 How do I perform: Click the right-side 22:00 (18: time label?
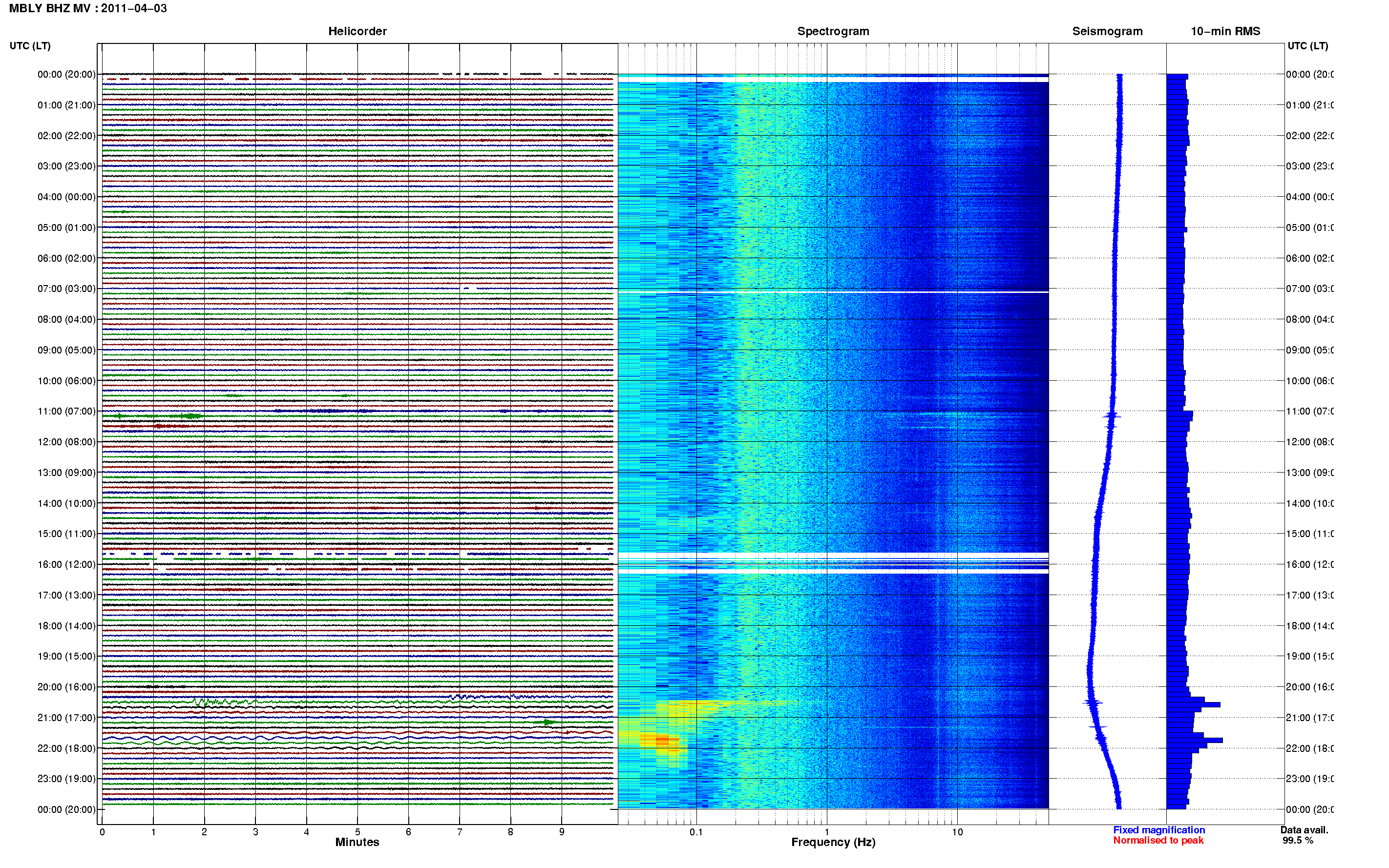point(1309,748)
